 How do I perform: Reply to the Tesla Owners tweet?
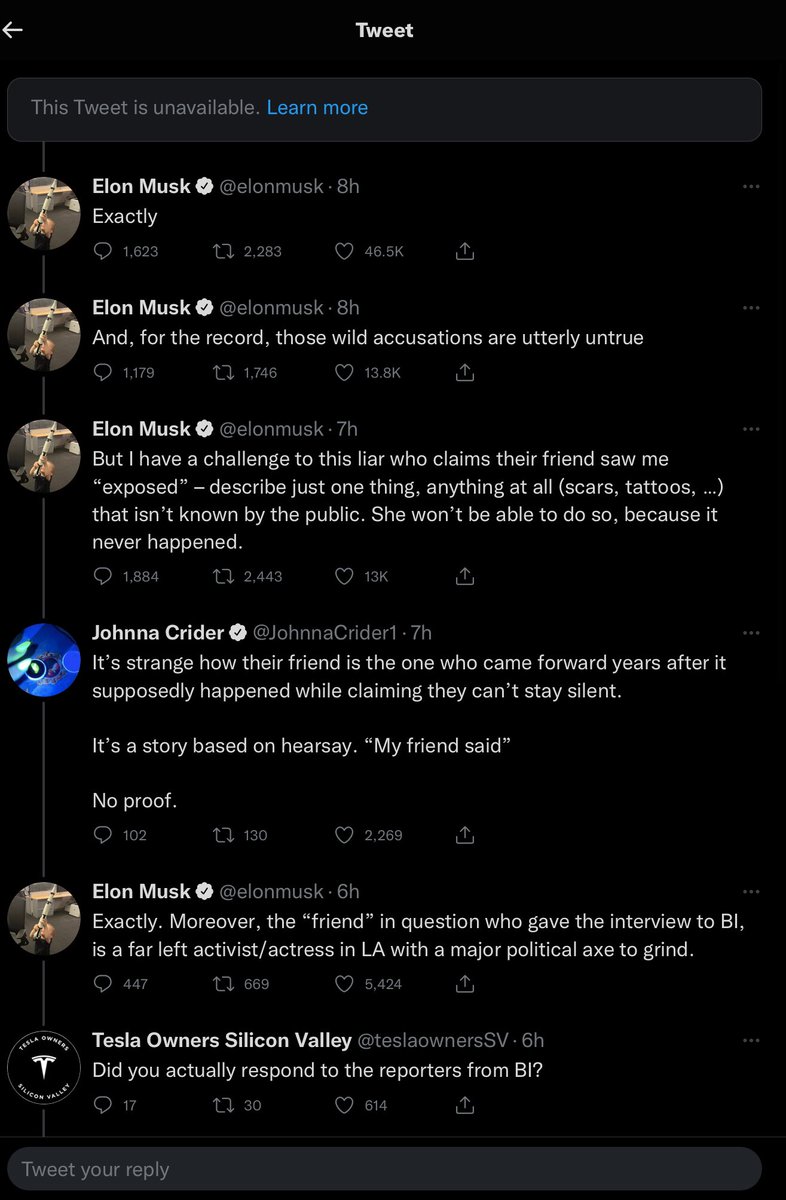(103, 1105)
